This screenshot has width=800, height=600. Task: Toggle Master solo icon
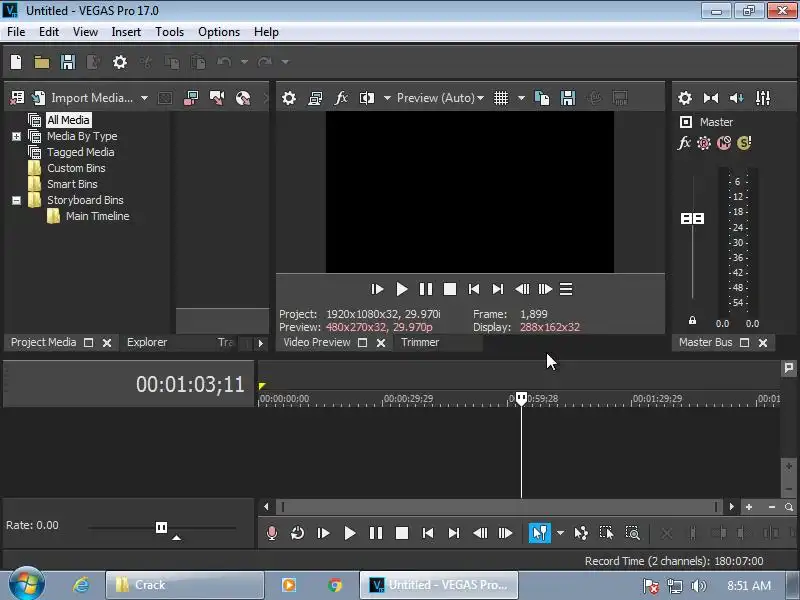click(744, 143)
